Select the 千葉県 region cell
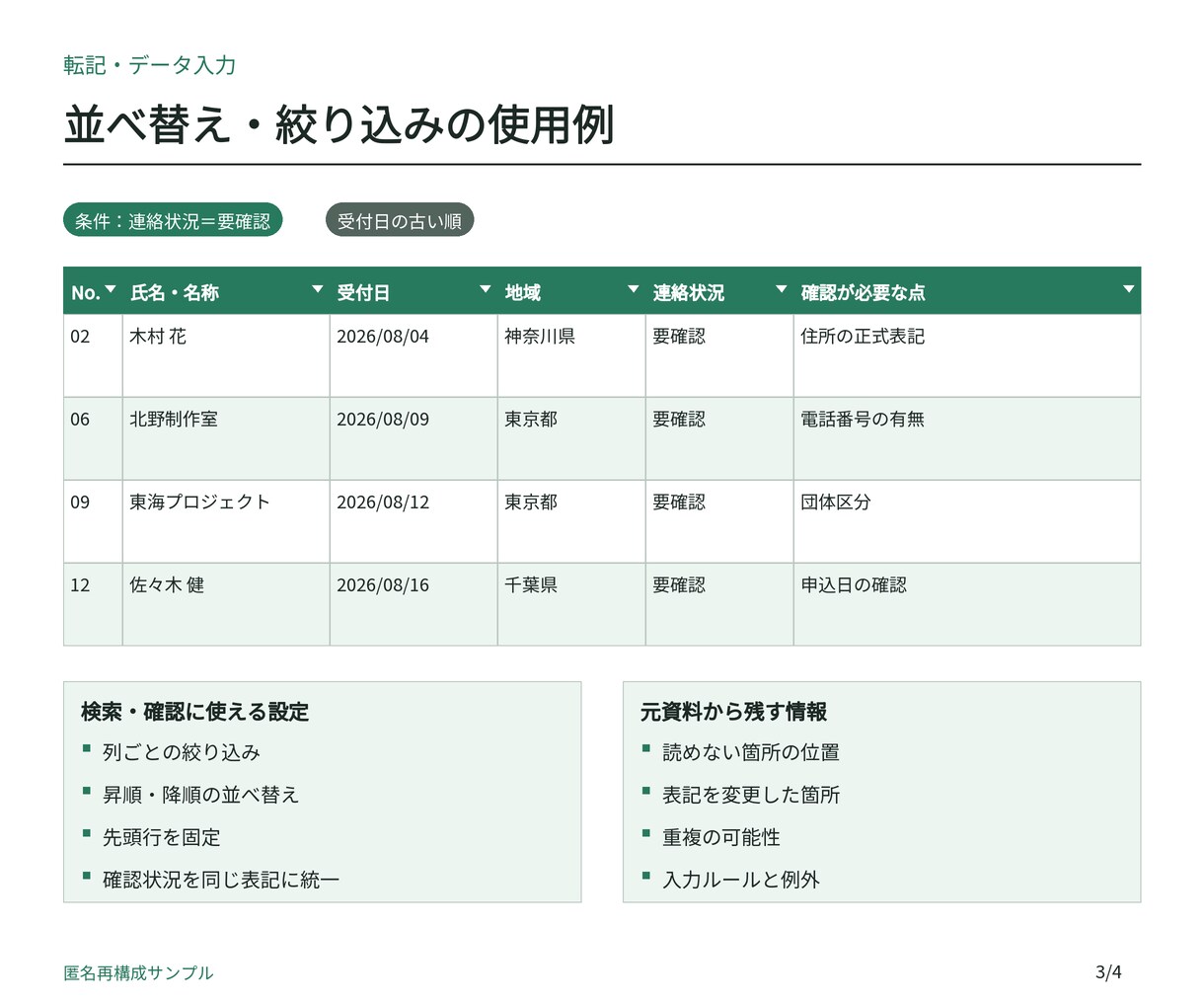This screenshot has height=1003, width=1204. pos(571,604)
